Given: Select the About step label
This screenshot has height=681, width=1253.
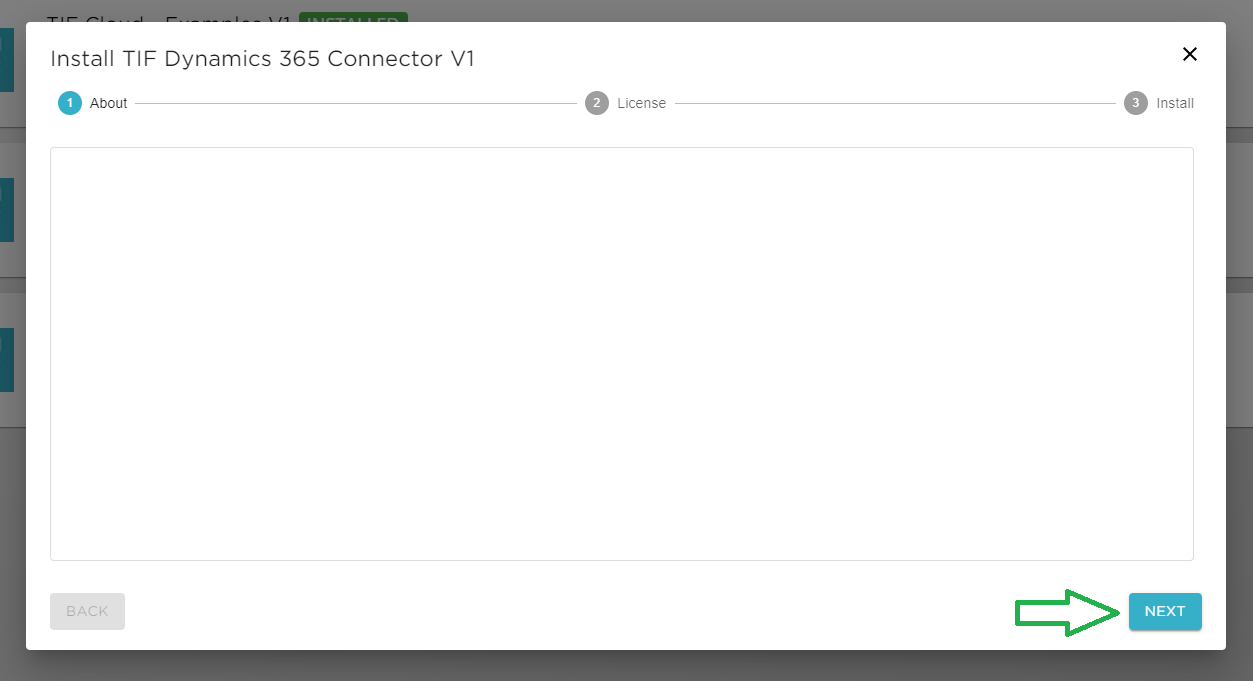Looking at the screenshot, I should [108, 103].
